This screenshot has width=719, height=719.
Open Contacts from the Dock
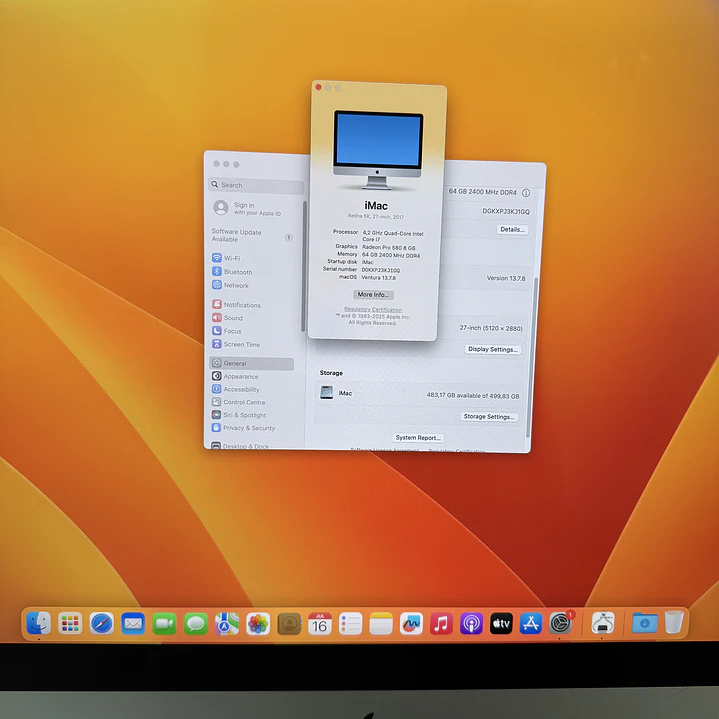289,624
